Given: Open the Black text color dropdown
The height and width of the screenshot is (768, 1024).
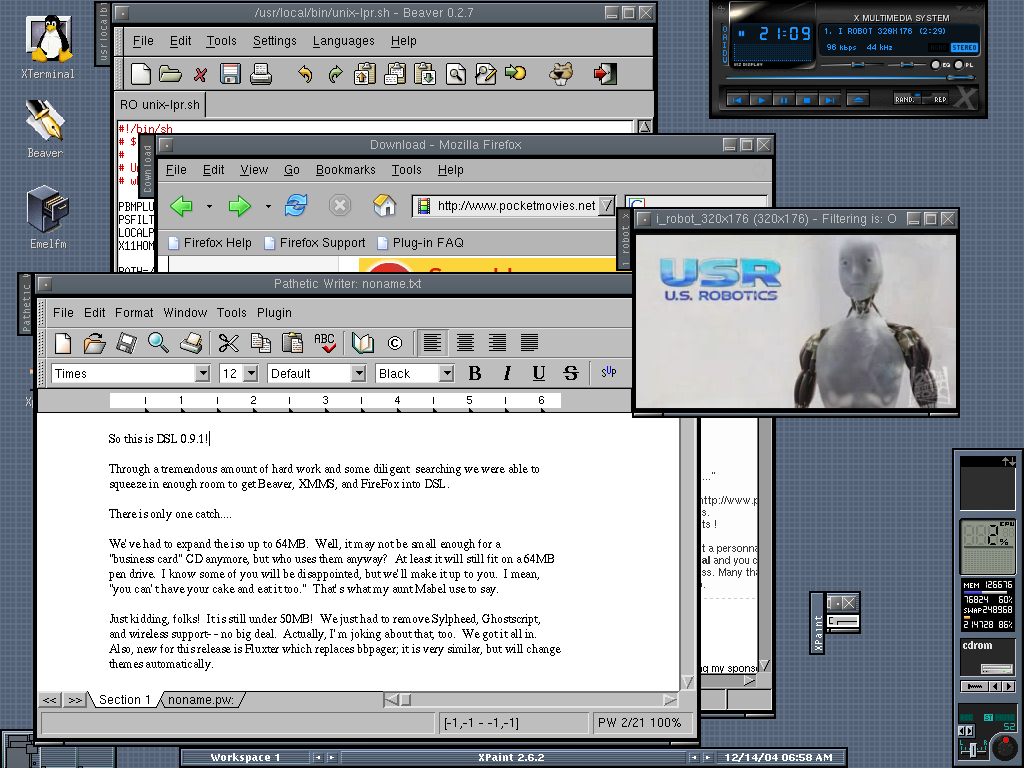Looking at the screenshot, I should click(x=447, y=374).
